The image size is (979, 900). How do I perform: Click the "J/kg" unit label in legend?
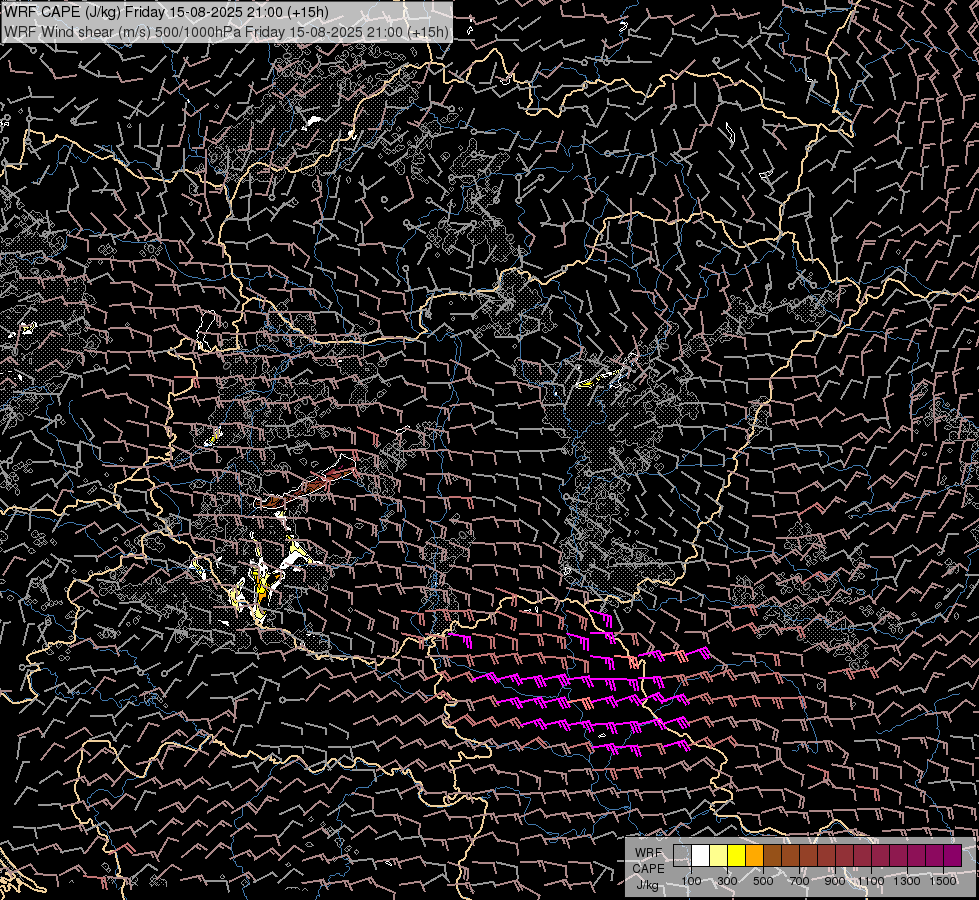pyautogui.click(x=647, y=885)
